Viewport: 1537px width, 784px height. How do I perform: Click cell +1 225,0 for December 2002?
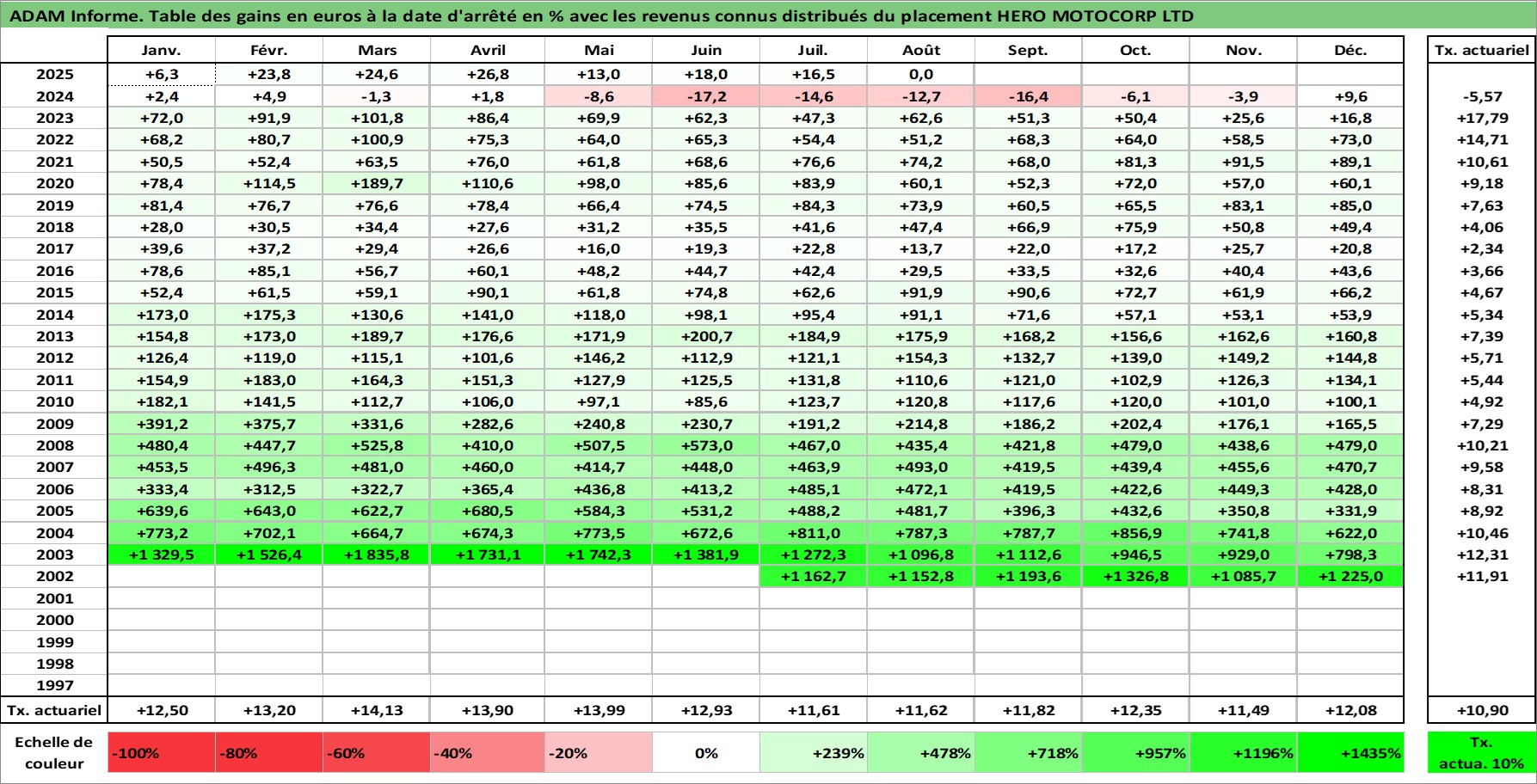point(1350,576)
